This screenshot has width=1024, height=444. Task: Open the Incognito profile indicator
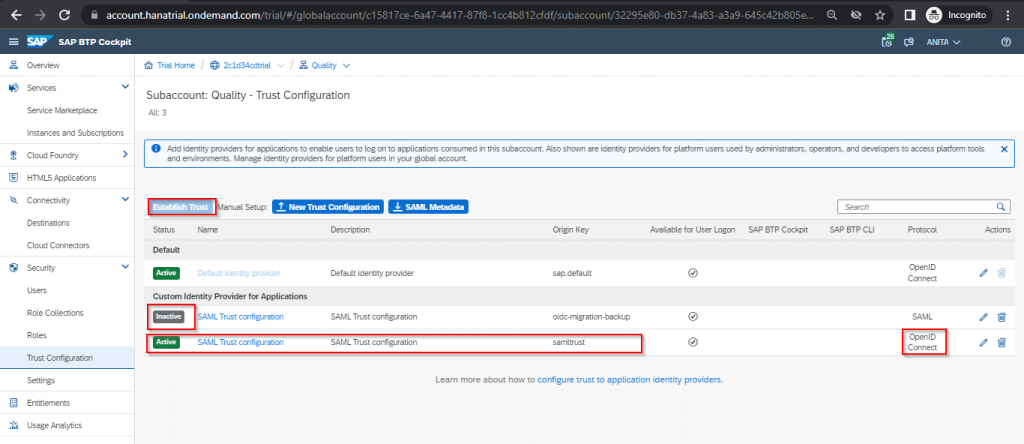point(956,14)
